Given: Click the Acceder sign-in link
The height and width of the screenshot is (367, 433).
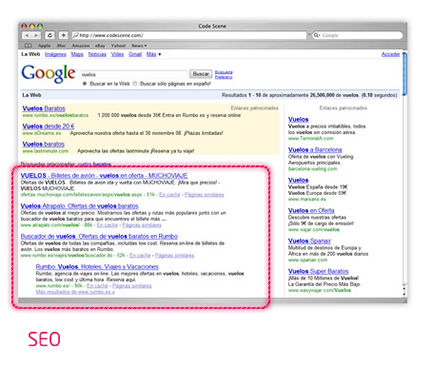Looking at the screenshot, I should [390, 54].
